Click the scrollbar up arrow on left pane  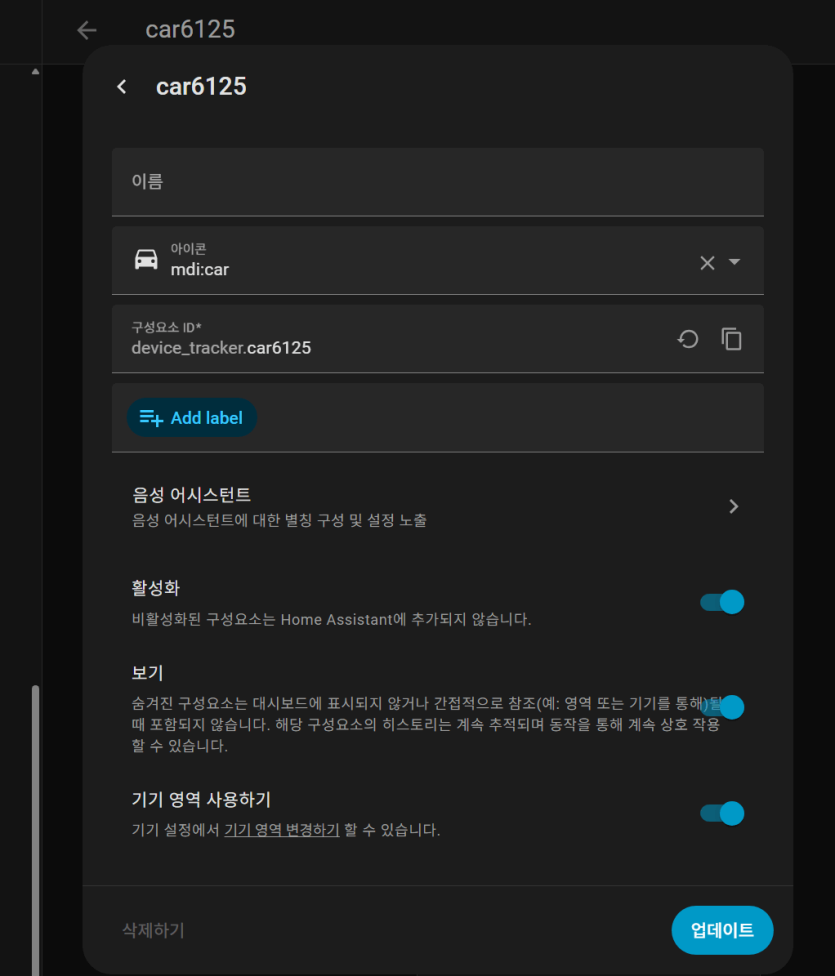[35, 72]
